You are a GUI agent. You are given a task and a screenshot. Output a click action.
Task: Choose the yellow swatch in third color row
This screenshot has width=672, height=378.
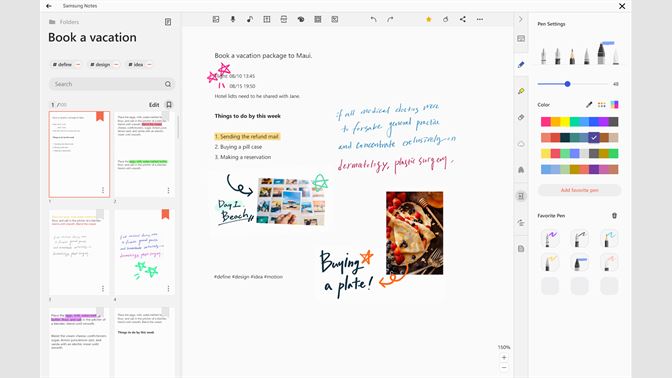click(546, 153)
